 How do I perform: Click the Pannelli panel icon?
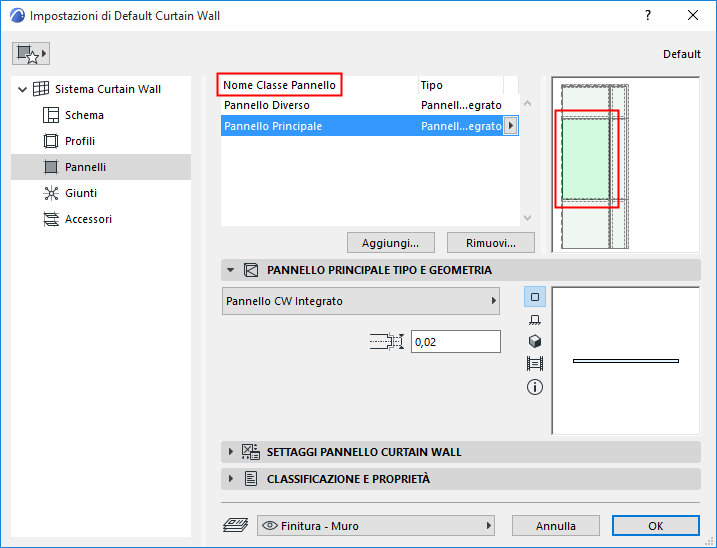click(51, 167)
